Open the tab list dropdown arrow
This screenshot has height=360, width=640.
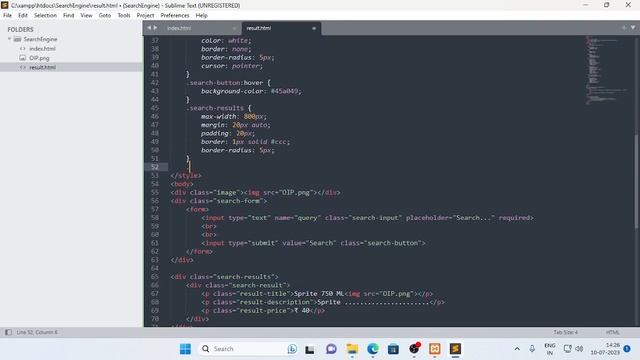[633, 28]
